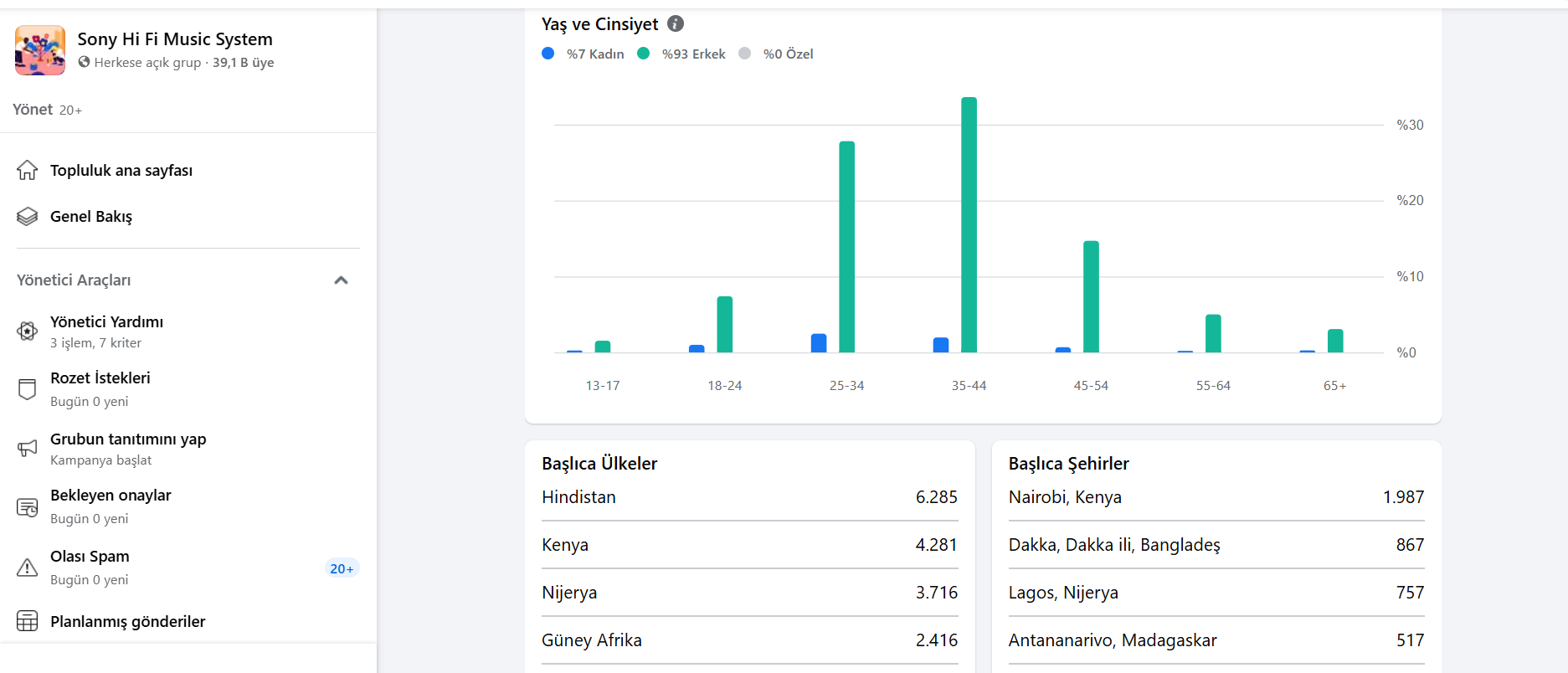Image resolution: width=1568 pixels, height=673 pixels.
Task: Click the %0 Özel legend label
Action: tap(788, 54)
